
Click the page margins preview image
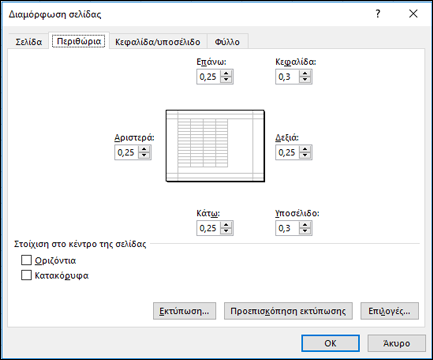tap(215, 146)
